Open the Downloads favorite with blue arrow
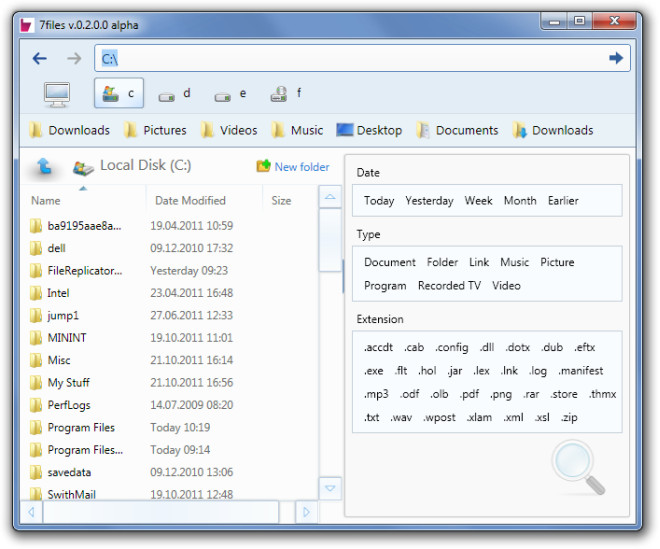660x549 pixels. click(x=553, y=130)
